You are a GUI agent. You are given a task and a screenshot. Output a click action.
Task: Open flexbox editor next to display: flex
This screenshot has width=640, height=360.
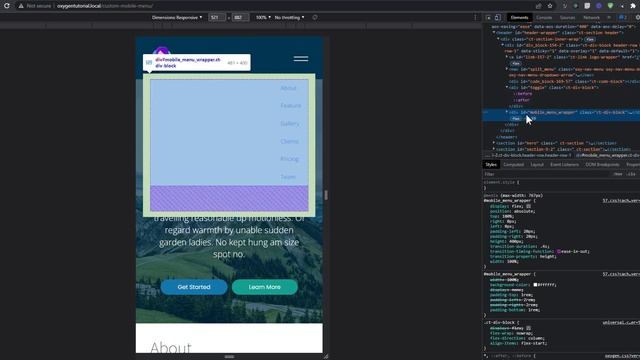[529, 206]
